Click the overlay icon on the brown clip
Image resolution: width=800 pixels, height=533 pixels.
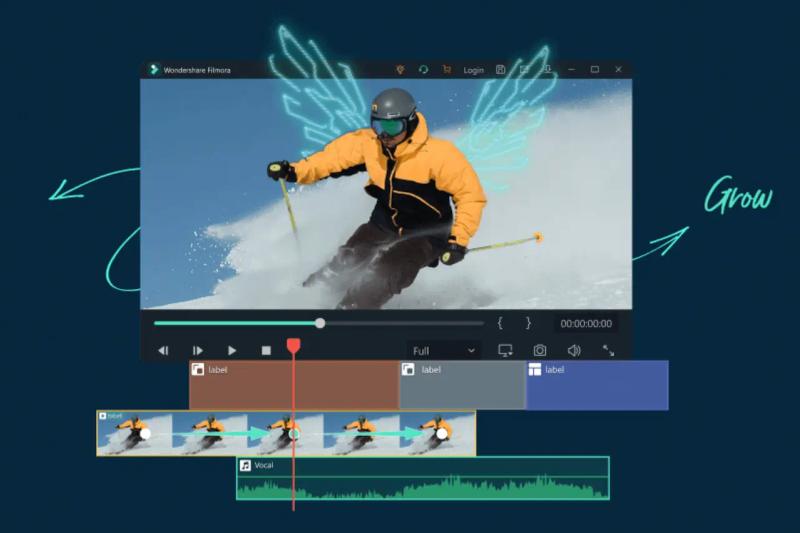[197, 369]
